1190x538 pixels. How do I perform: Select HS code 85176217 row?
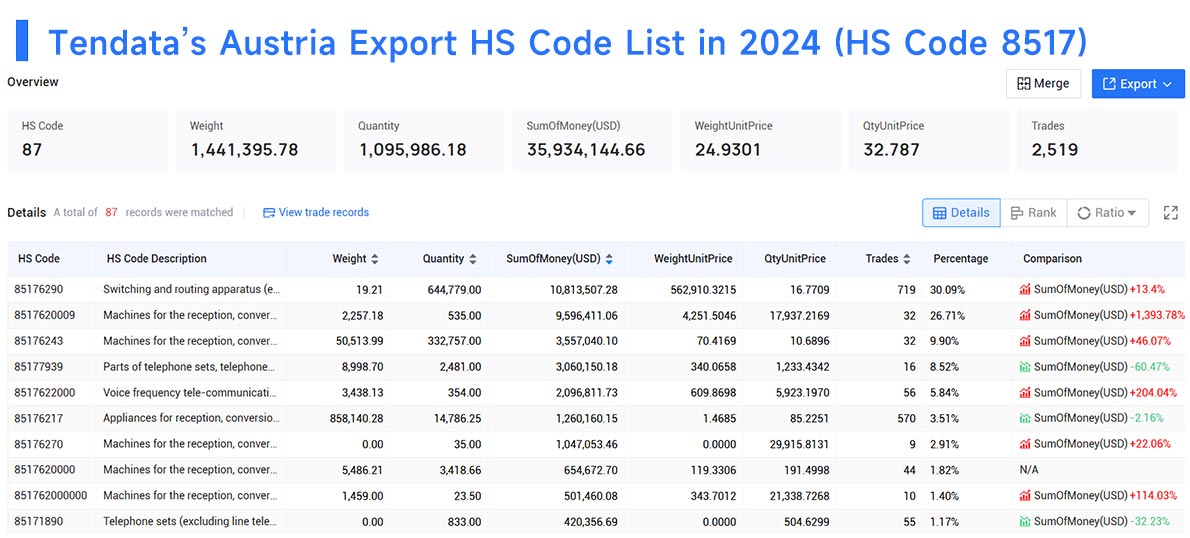(x=596, y=419)
